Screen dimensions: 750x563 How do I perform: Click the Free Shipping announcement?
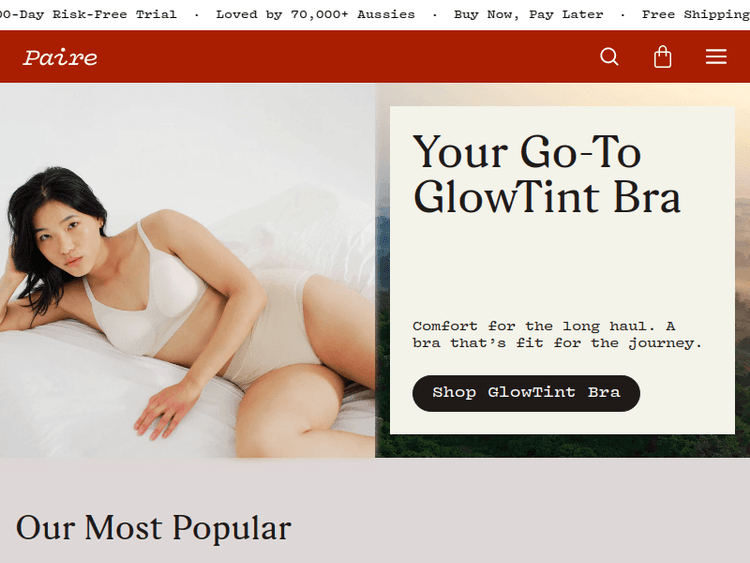(696, 14)
